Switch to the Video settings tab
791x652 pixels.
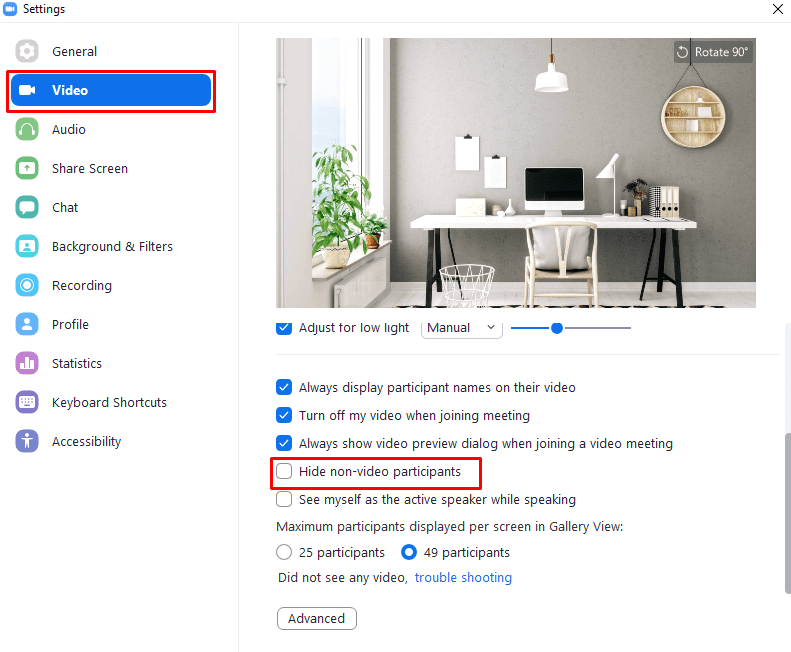point(111,90)
